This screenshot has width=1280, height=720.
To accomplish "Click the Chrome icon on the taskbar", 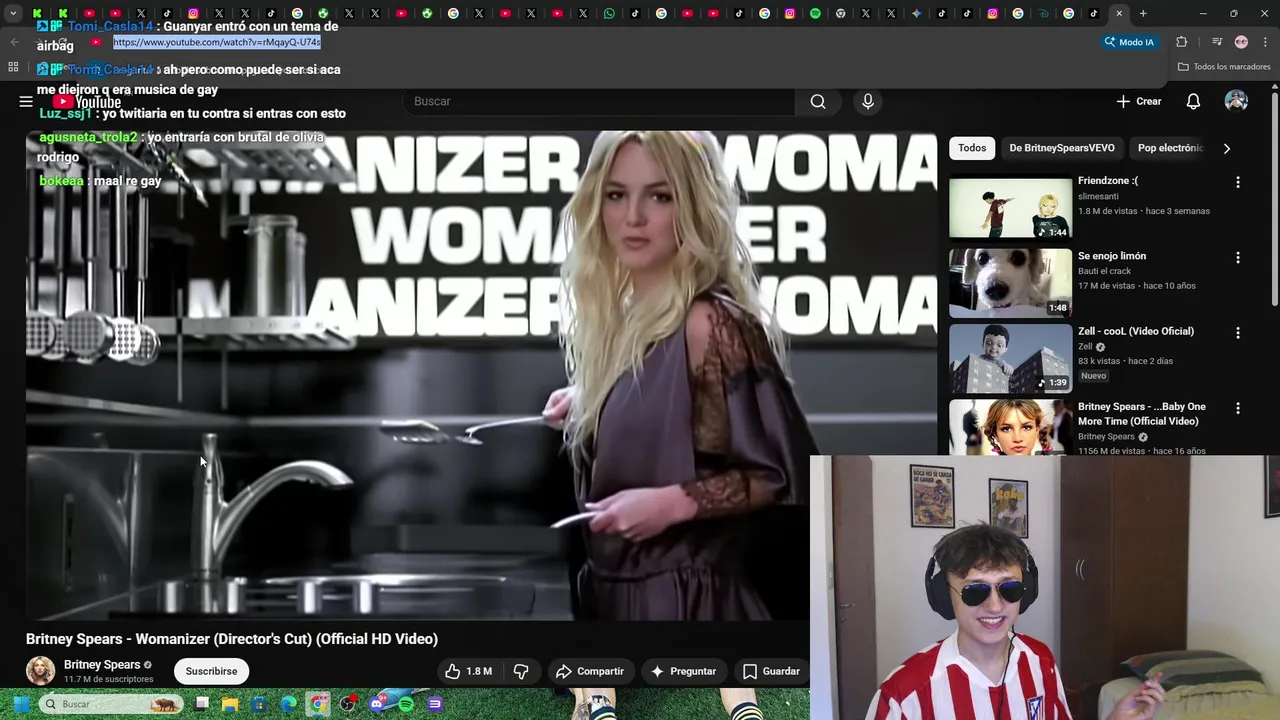I will point(318,704).
